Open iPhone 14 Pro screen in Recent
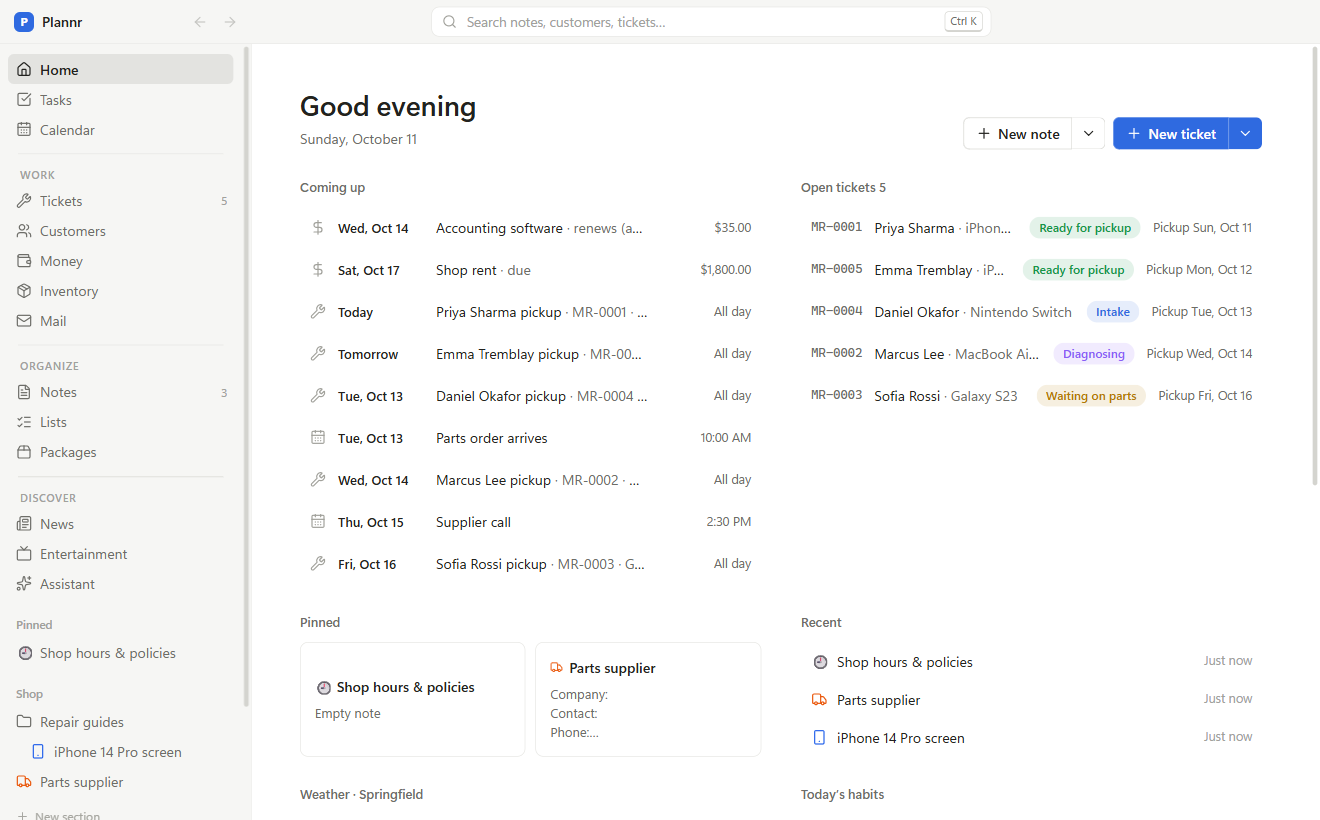Viewport: 1320px width, 820px height. (x=1031, y=738)
